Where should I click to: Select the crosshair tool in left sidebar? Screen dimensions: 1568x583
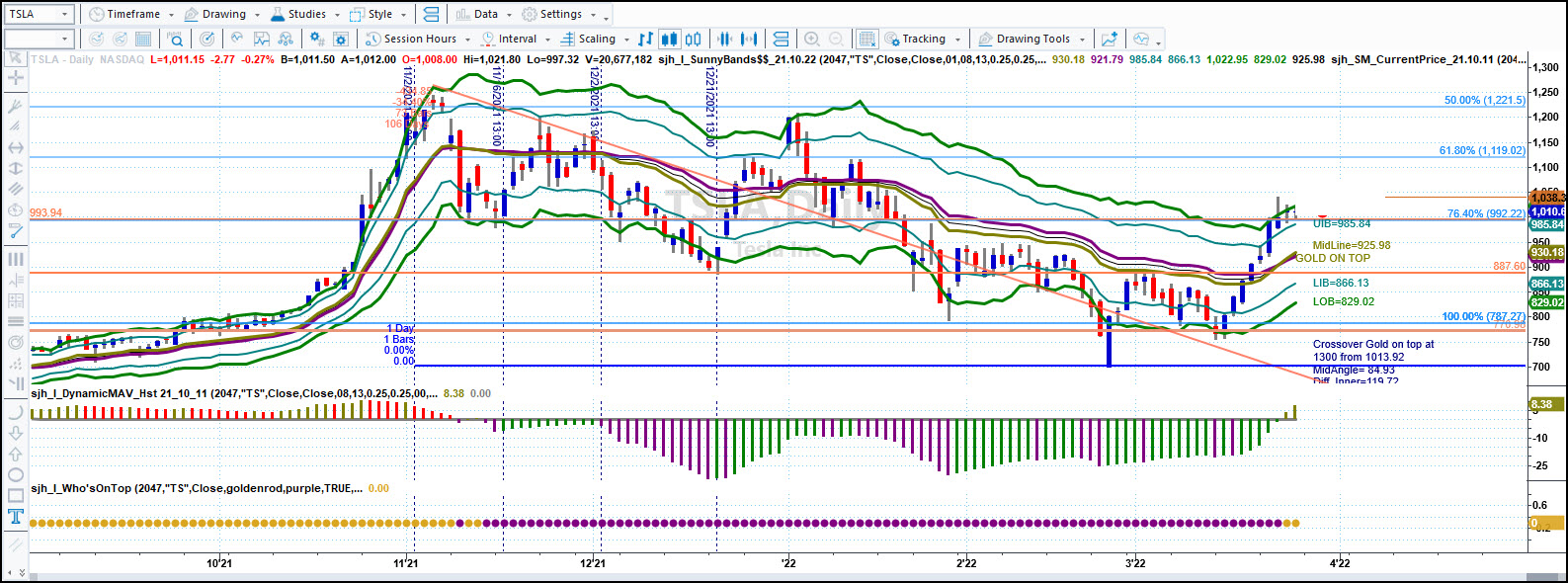15,77
